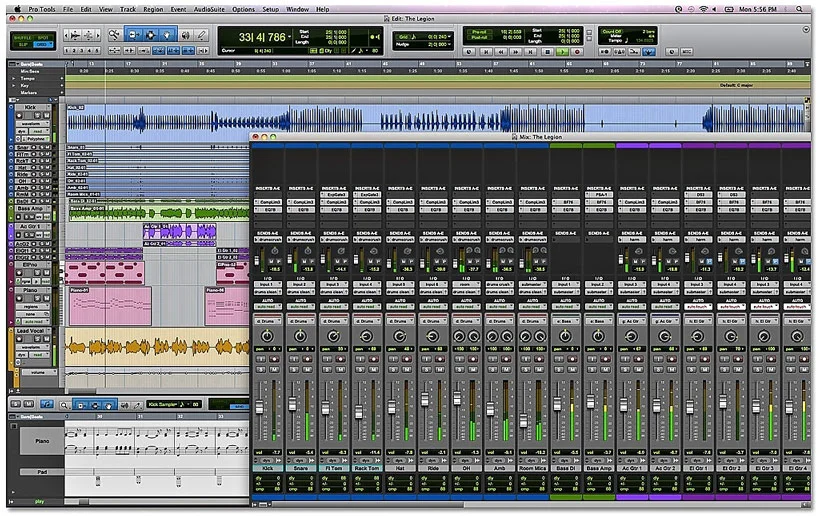Click Go to End transport button
Screen dimensions: 820x516
pyautogui.click(x=531, y=52)
